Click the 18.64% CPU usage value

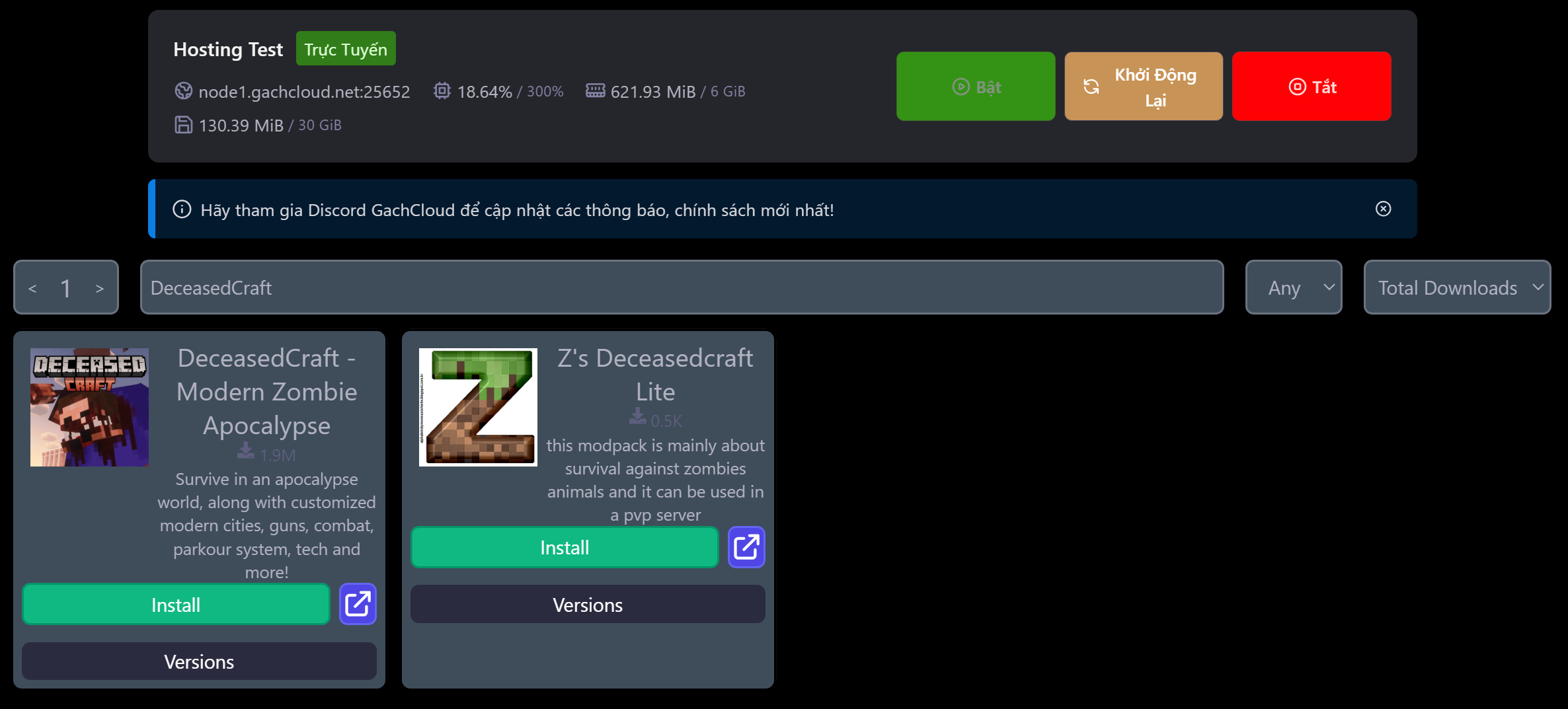click(485, 91)
